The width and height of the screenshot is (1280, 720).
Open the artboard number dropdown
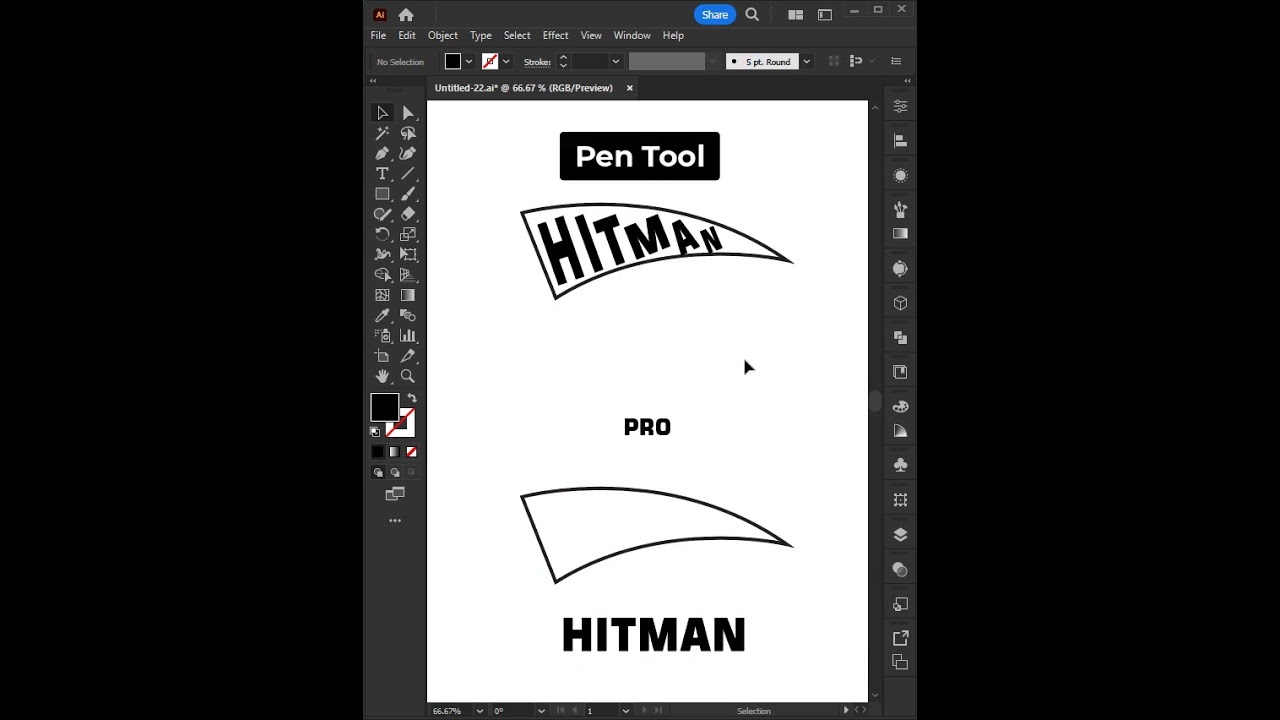[626, 711]
